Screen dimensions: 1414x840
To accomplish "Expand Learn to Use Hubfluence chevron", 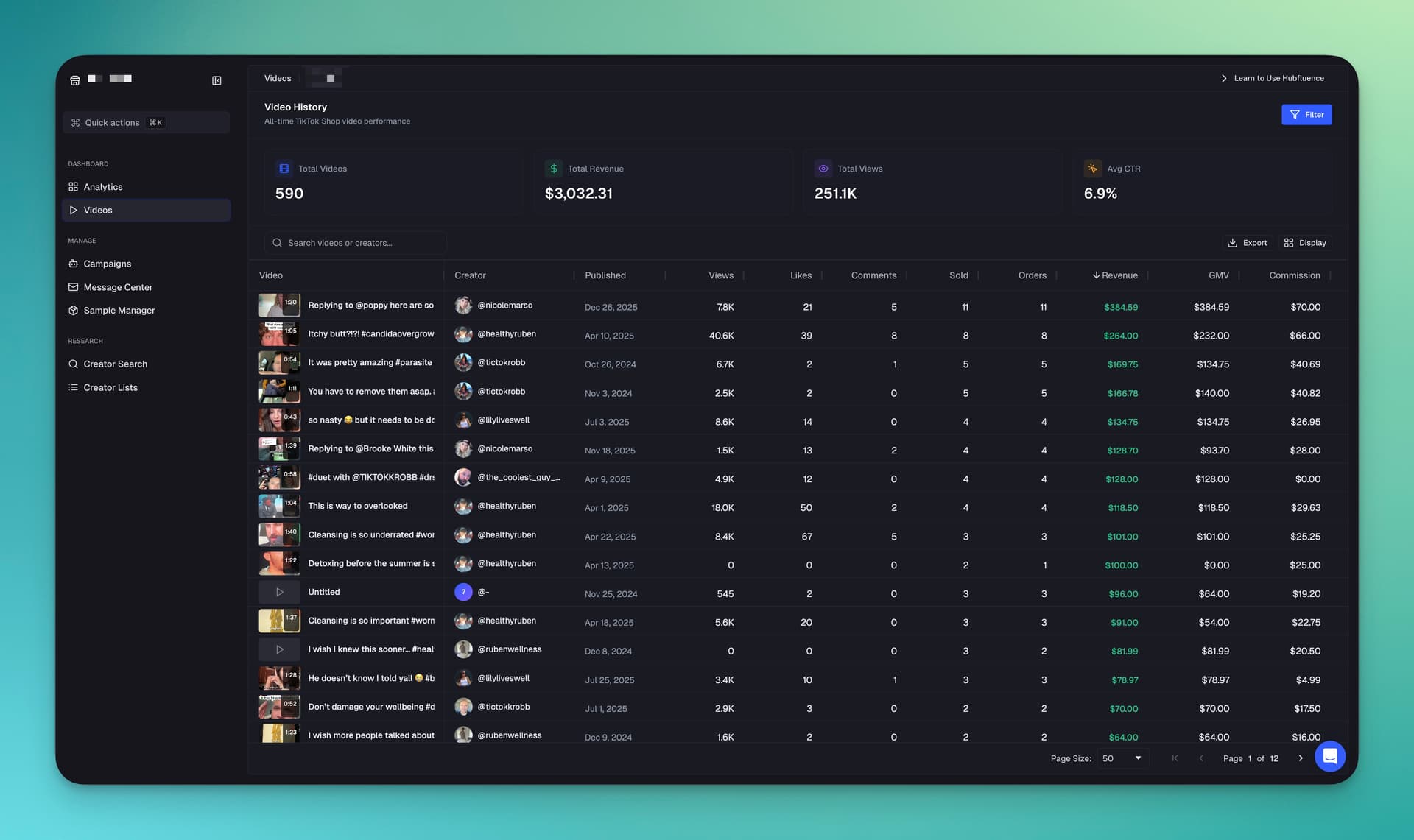I will [1224, 78].
